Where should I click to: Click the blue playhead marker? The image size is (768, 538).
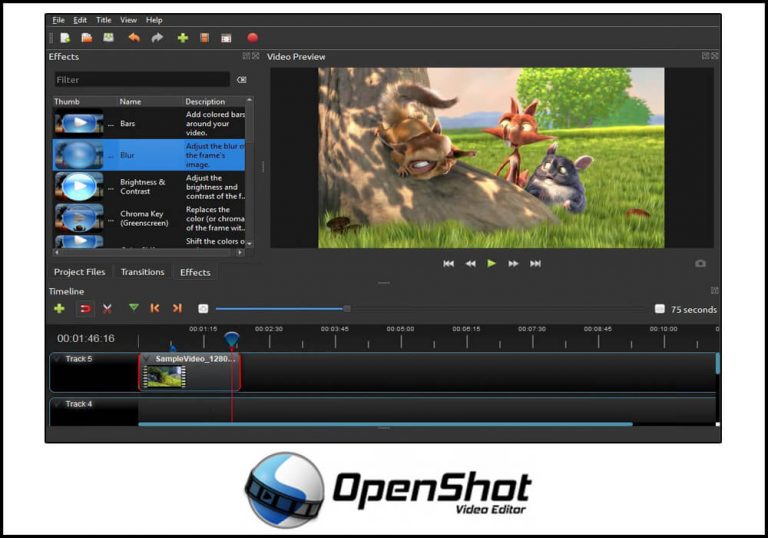pyautogui.click(x=232, y=339)
